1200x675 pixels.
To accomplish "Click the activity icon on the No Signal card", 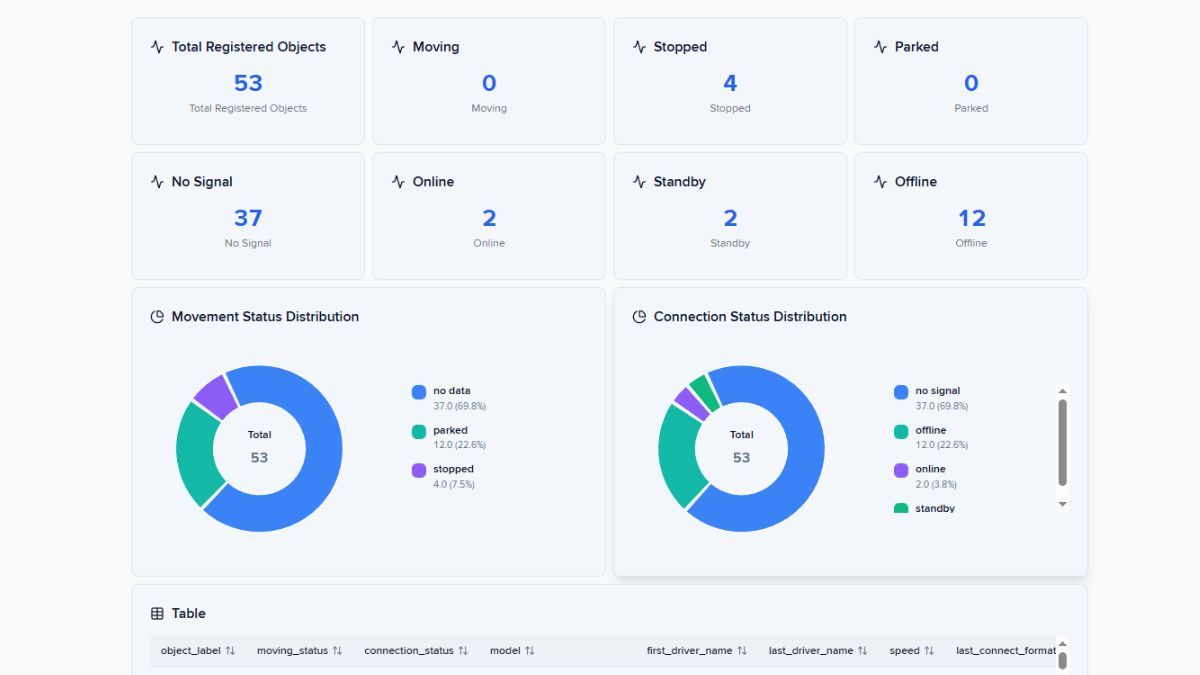I will click(158, 181).
